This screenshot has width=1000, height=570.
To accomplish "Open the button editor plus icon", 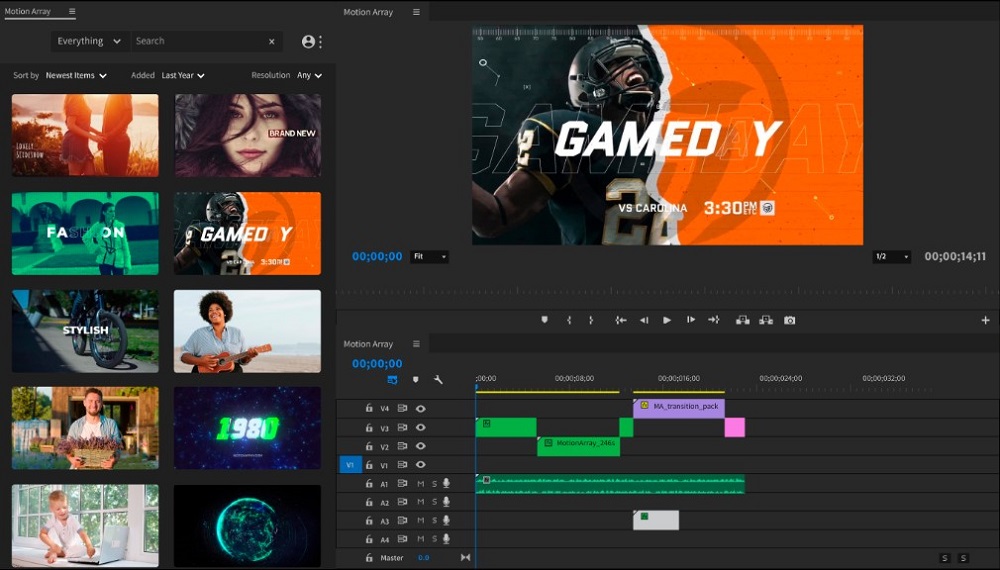I will point(985,320).
